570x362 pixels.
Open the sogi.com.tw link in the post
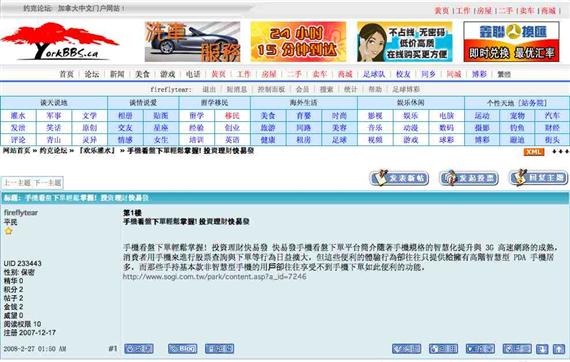(214, 277)
